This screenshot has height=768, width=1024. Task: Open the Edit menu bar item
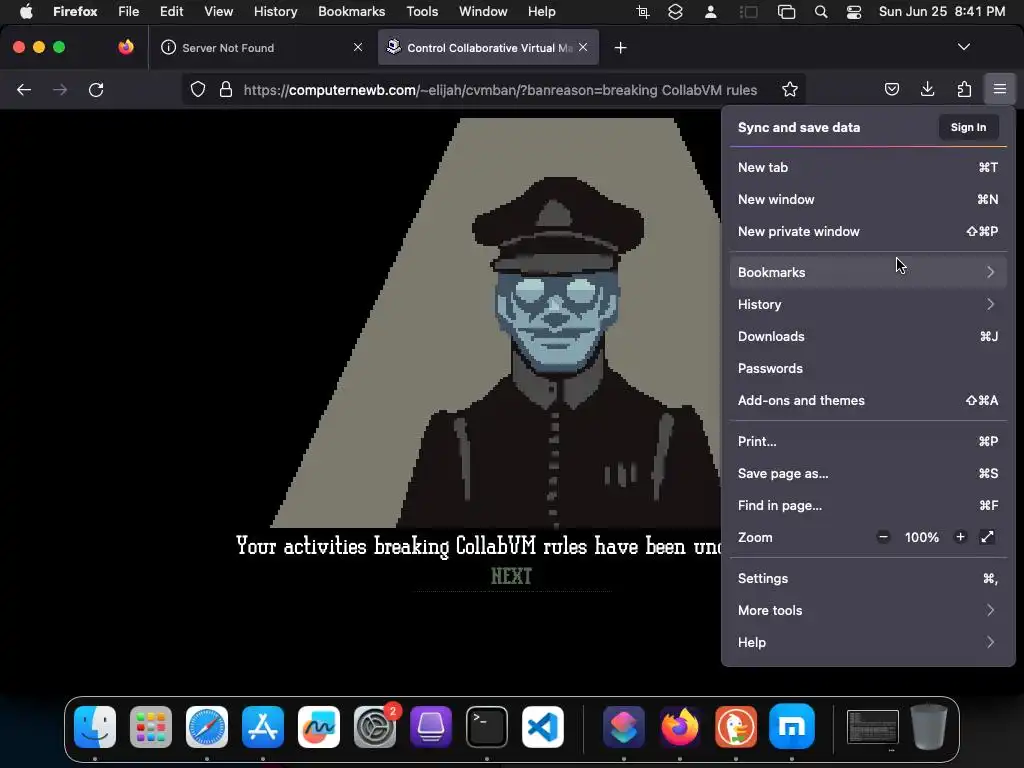click(172, 12)
